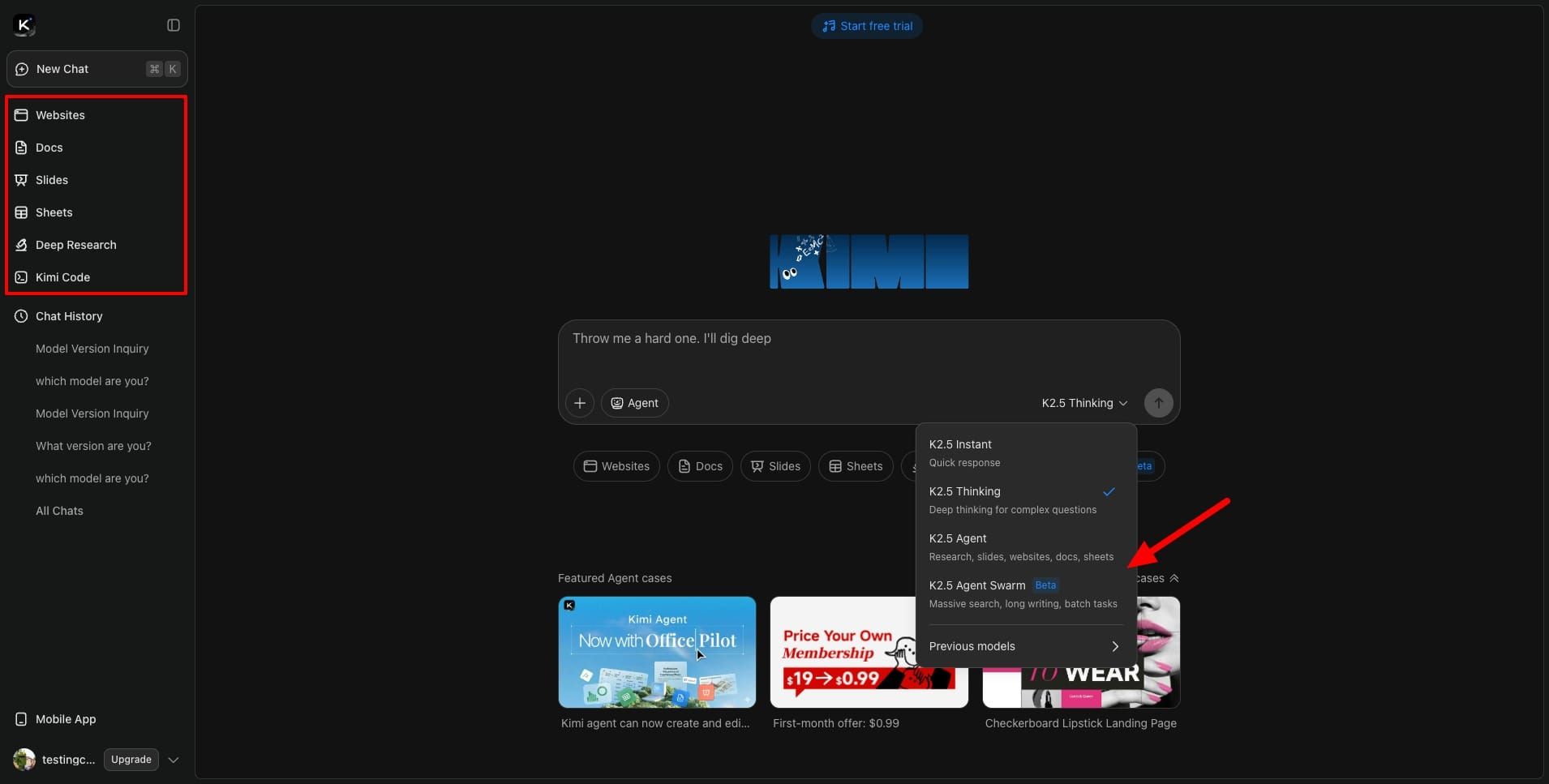The image size is (1549, 784).
Task: Select the Sheets chip below the prompt
Action: pyautogui.click(x=856, y=466)
